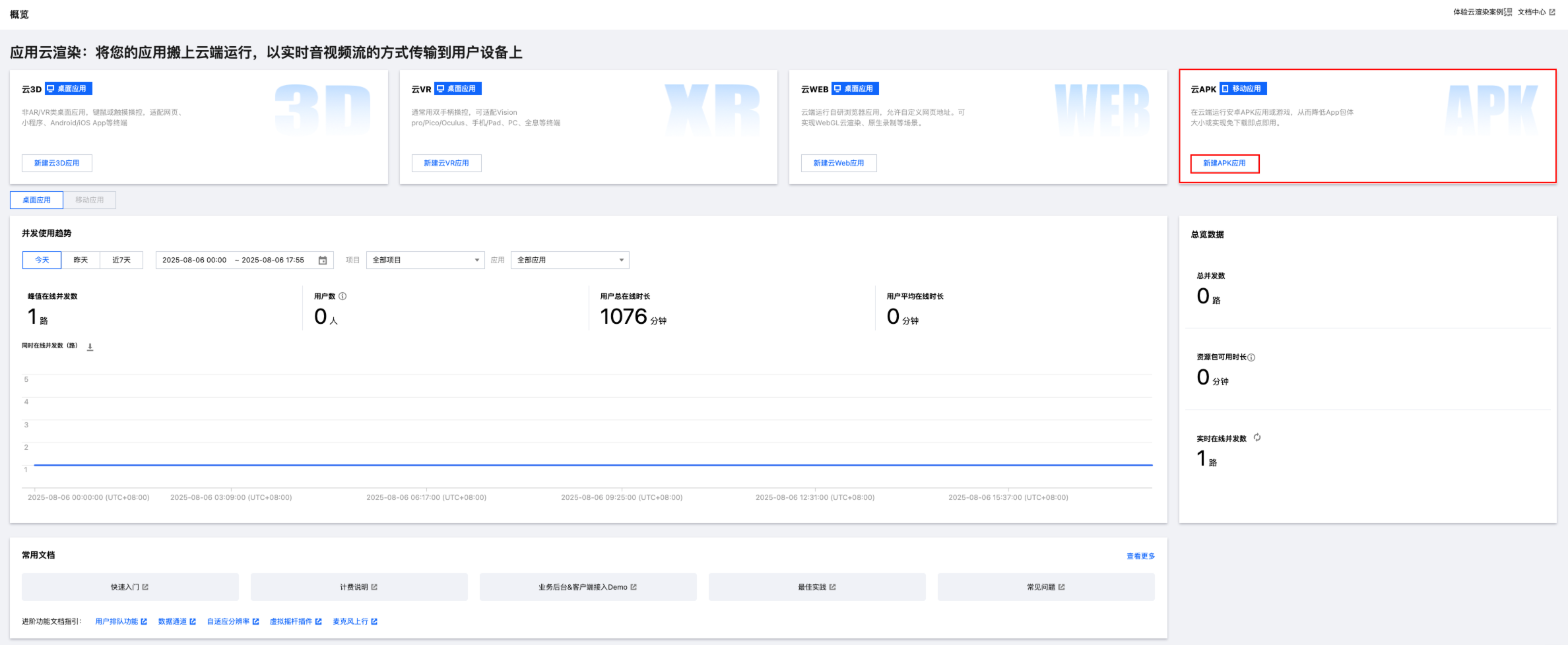Open the 快速入门 document link

130,587
